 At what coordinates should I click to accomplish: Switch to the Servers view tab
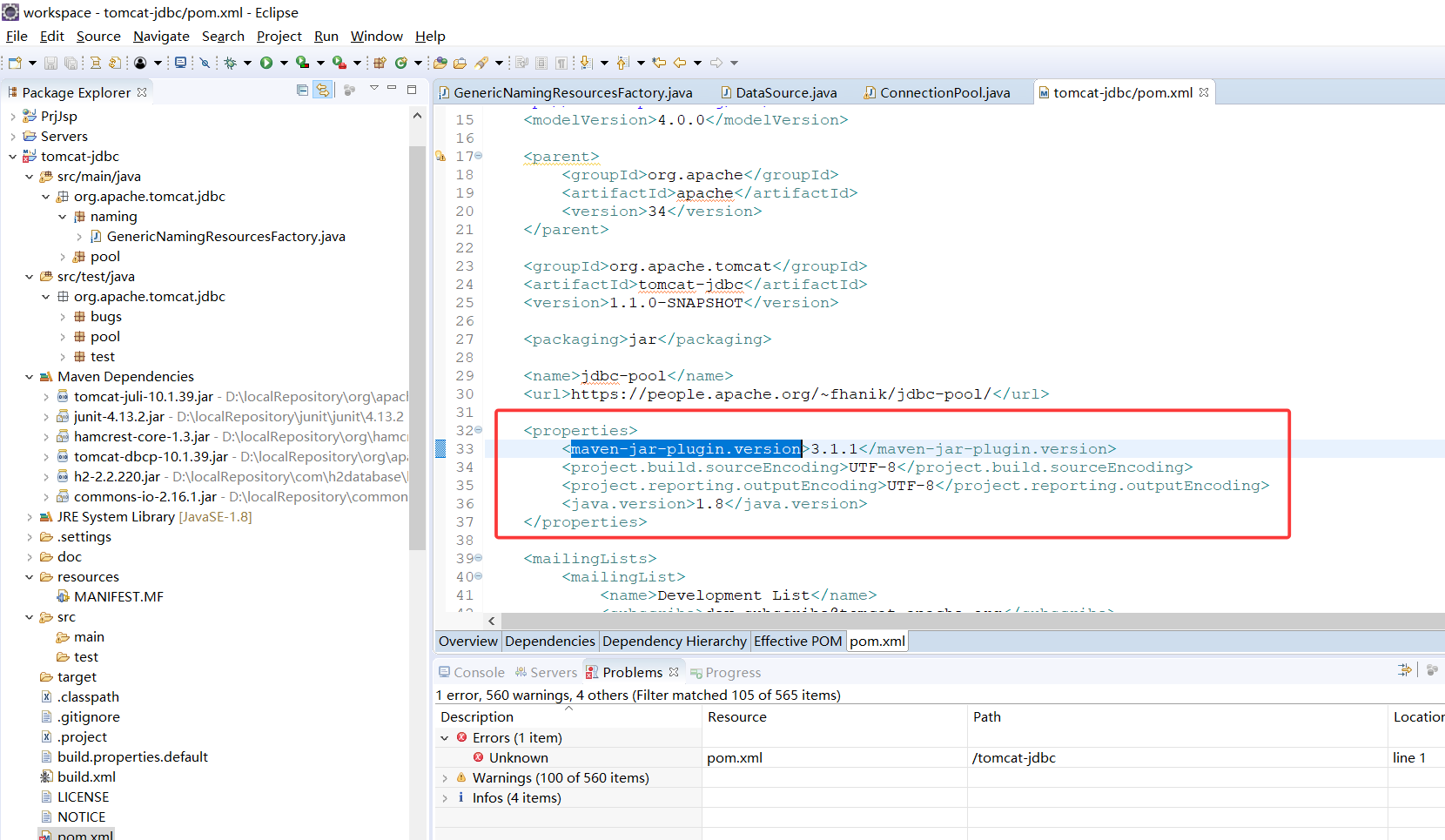[546, 672]
